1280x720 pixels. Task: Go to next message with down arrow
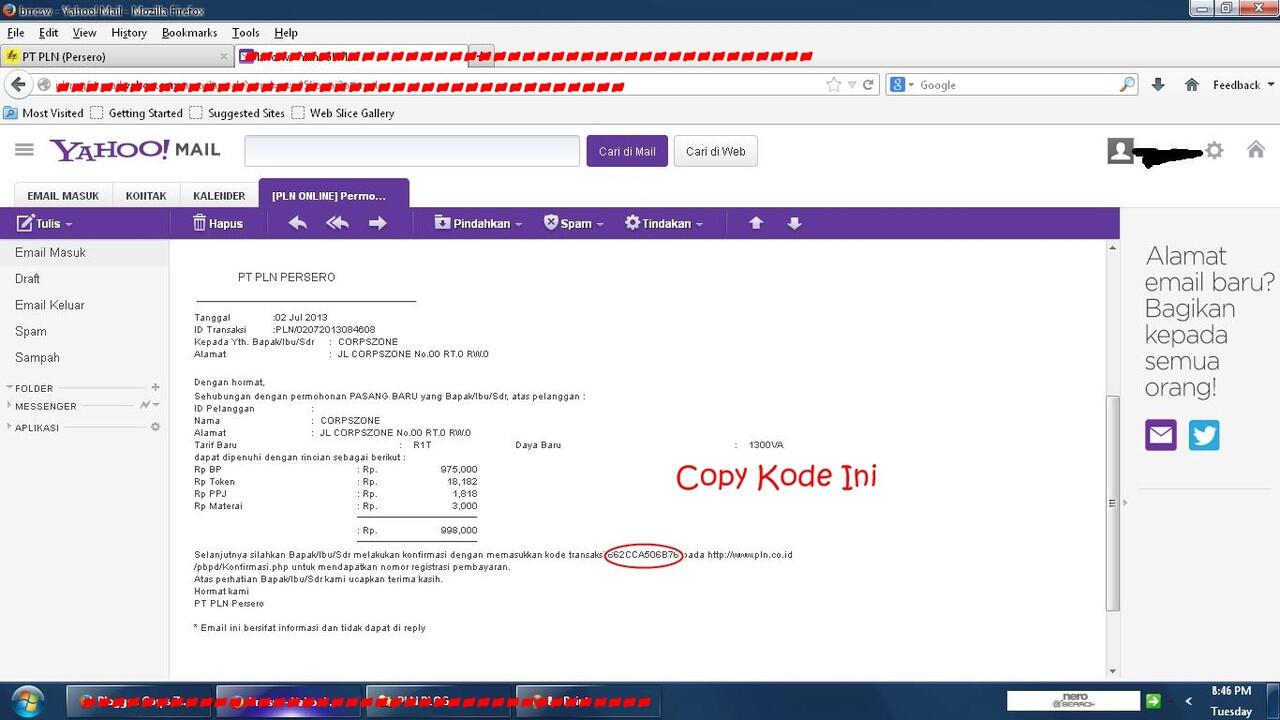pyautogui.click(x=794, y=223)
